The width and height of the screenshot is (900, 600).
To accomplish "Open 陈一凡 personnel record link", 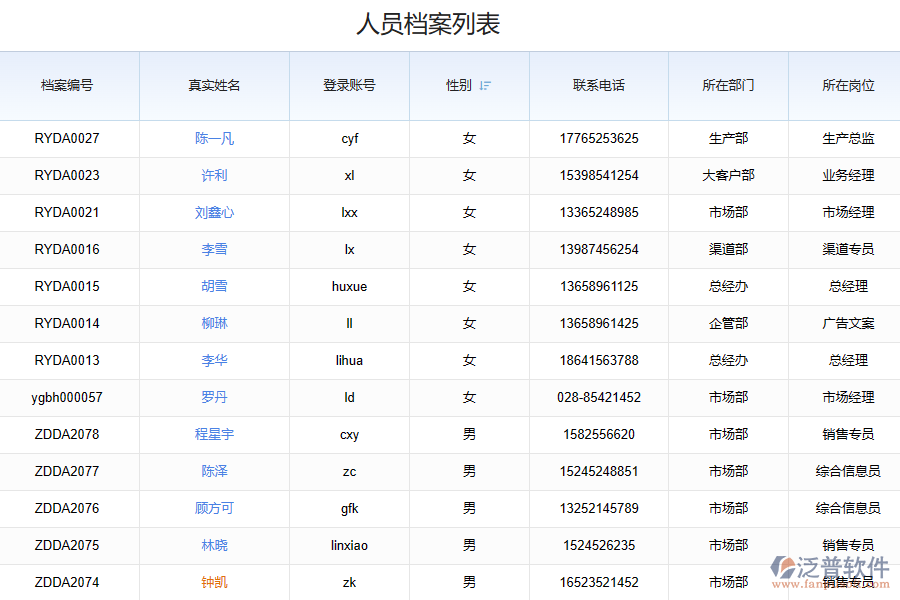I will [x=214, y=139].
